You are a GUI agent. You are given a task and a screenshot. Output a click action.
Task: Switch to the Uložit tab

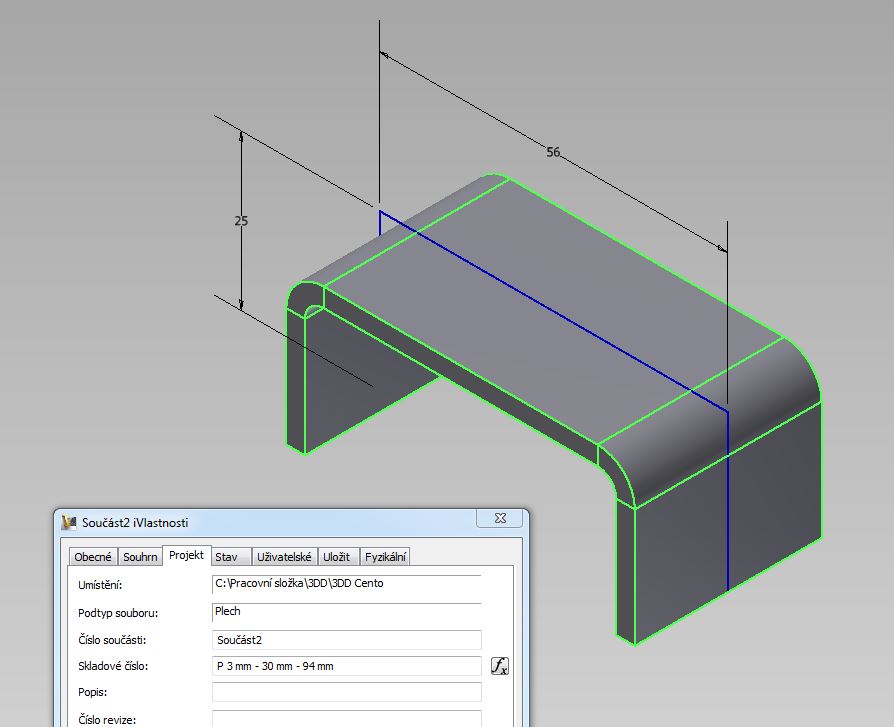tap(336, 557)
